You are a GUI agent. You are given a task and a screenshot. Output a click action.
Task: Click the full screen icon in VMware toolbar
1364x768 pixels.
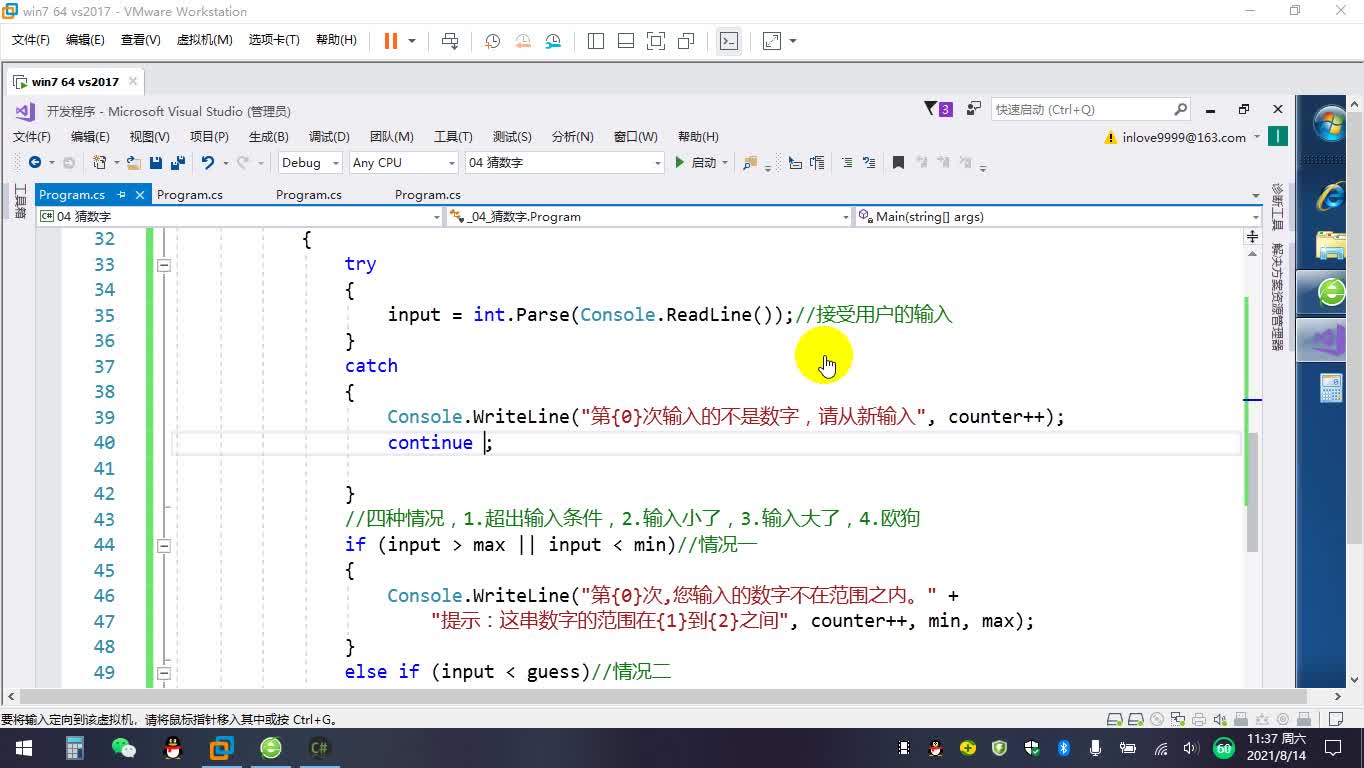654,41
